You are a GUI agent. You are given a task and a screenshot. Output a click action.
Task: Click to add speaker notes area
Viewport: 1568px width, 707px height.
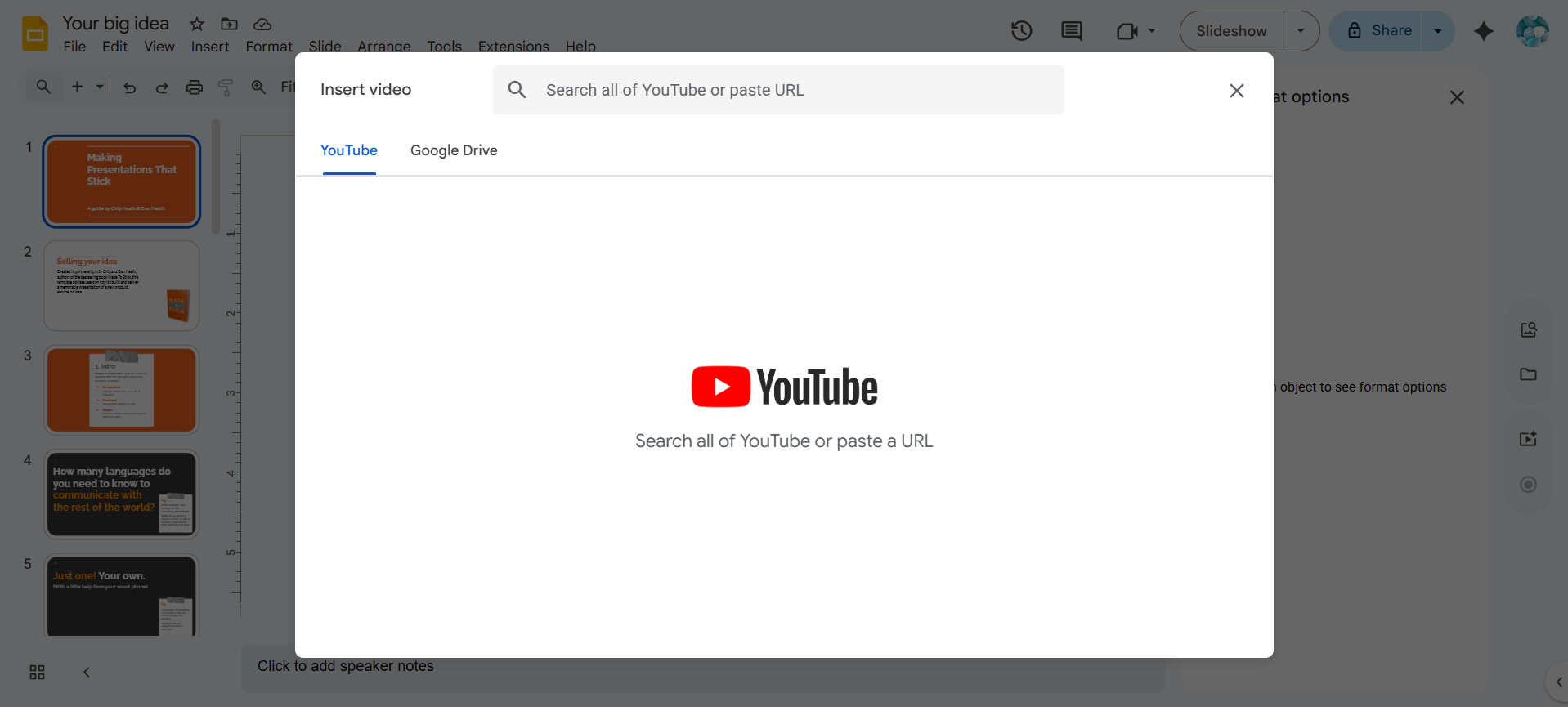point(703,667)
